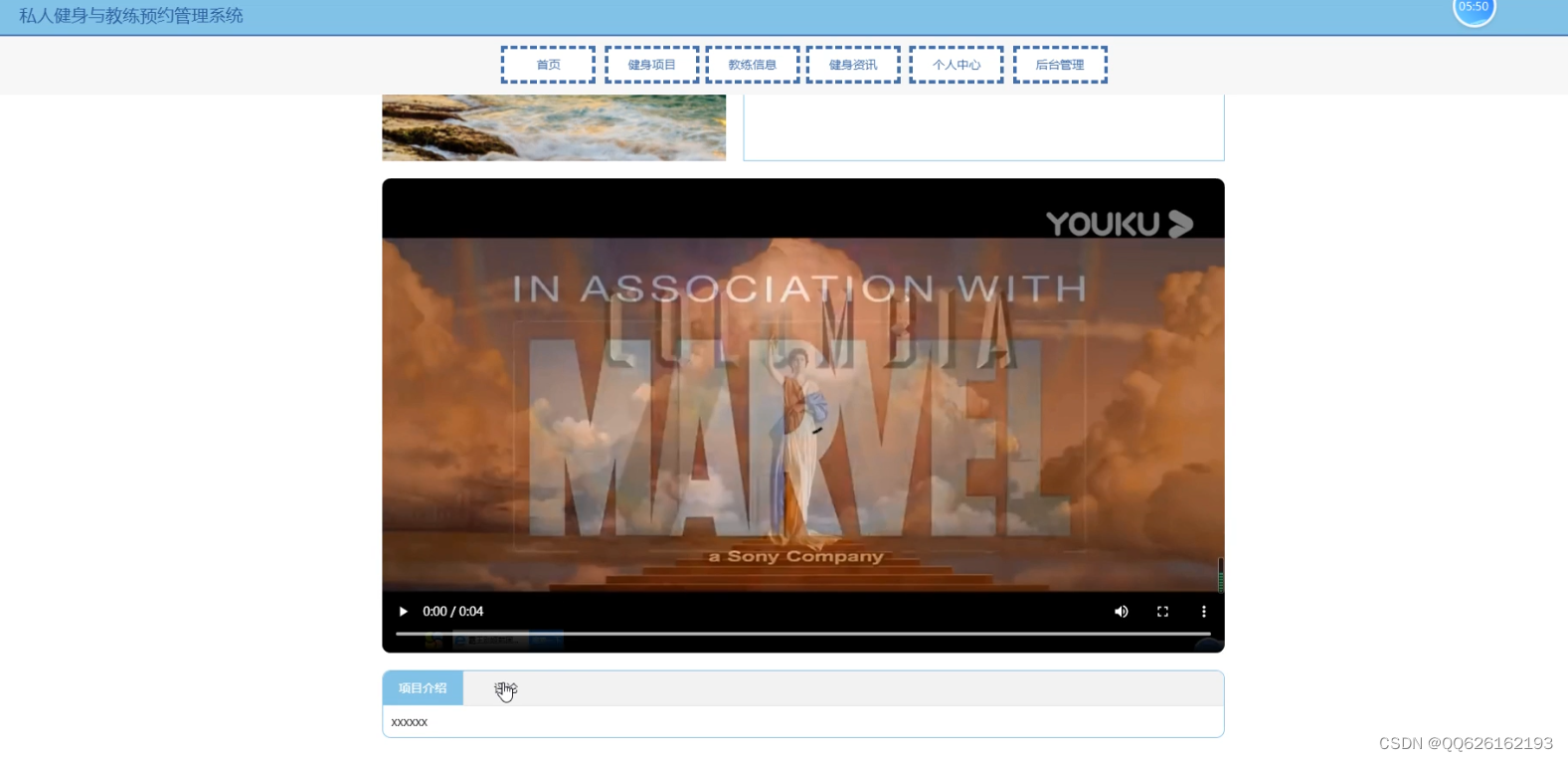Click the seaside rocks thumbnail image
The height and width of the screenshot is (761, 1568).
(x=554, y=127)
